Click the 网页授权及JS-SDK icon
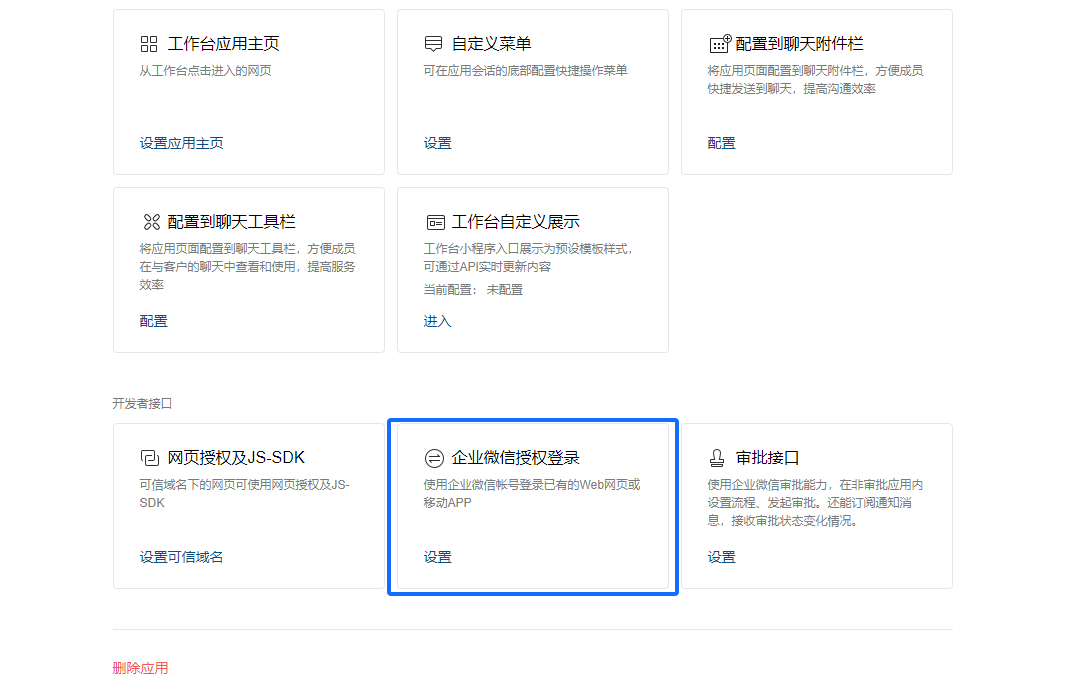This screenshot has height=696, width=1065. (149, 458)
